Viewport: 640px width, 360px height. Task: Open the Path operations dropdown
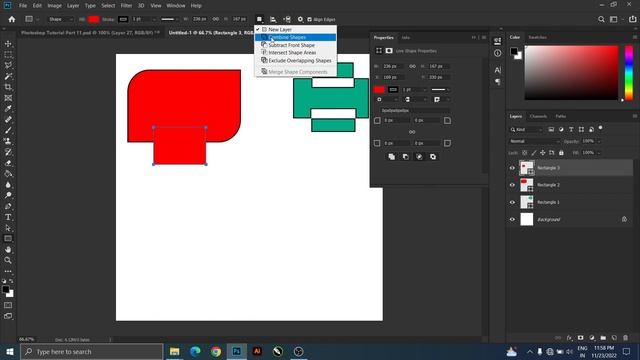[x=259, y=19]
